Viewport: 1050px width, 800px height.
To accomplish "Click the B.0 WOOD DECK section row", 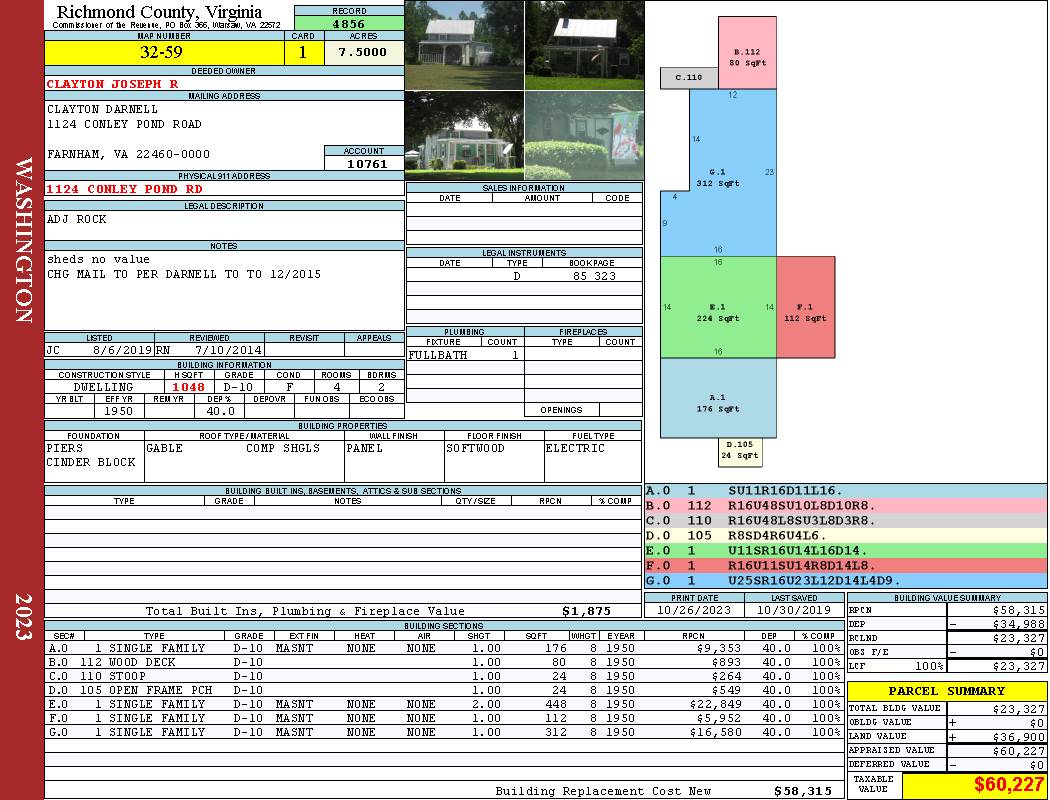I will (x=444, y=662).
